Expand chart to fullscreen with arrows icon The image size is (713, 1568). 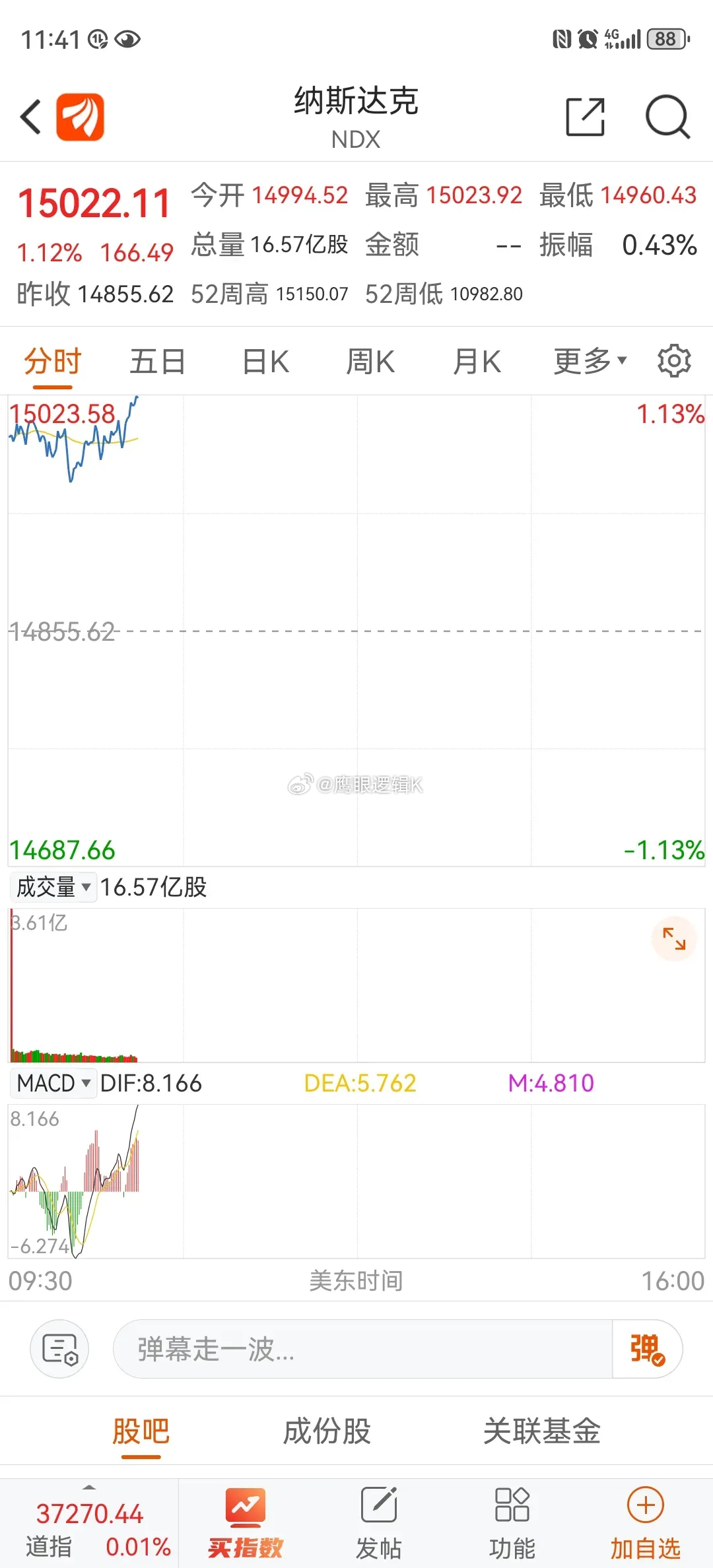click(674, 938)
